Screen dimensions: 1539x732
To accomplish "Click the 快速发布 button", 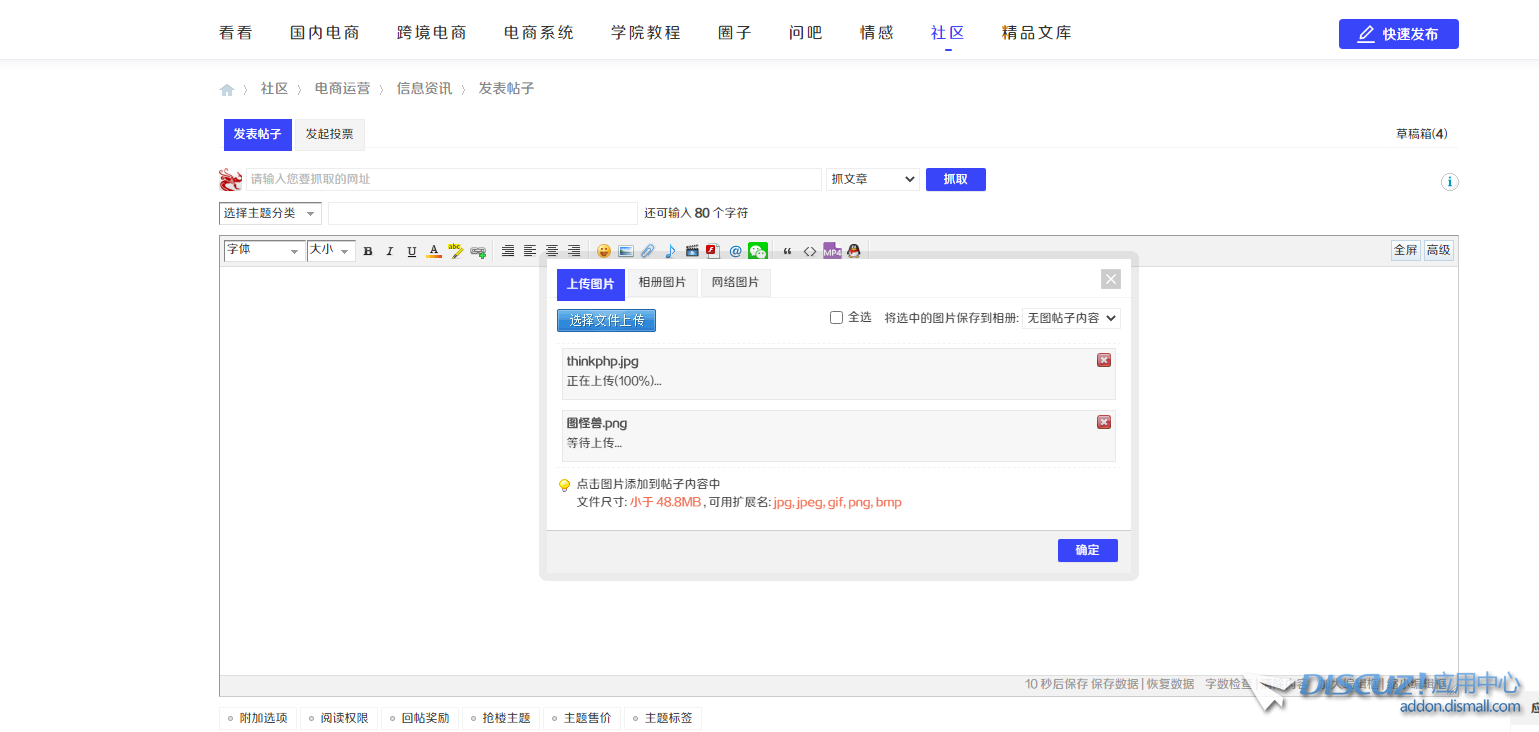I will click(x=1398, y=34).
